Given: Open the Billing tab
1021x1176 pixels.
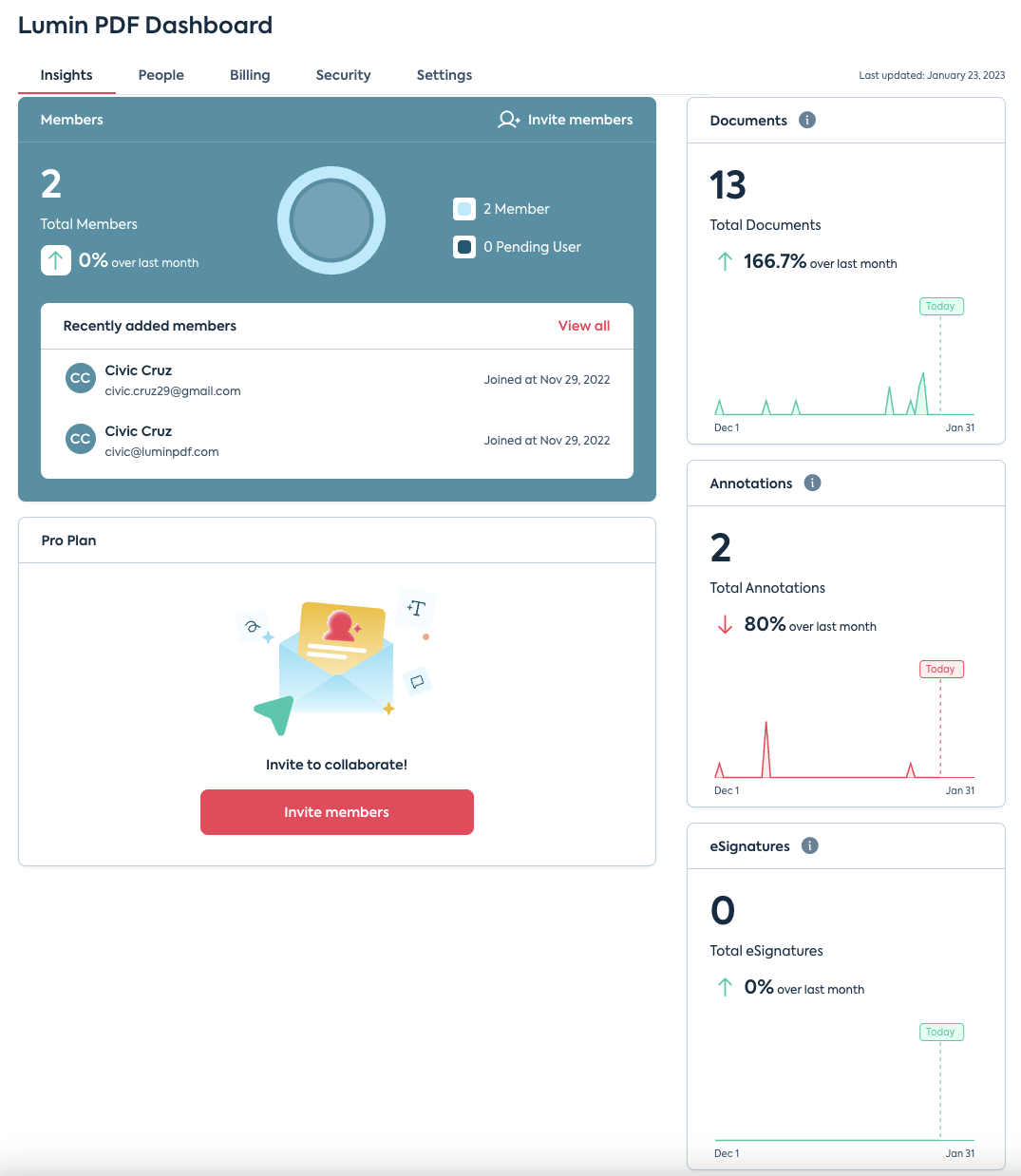Looking at the screenshot, I should [x=250, y=74].
